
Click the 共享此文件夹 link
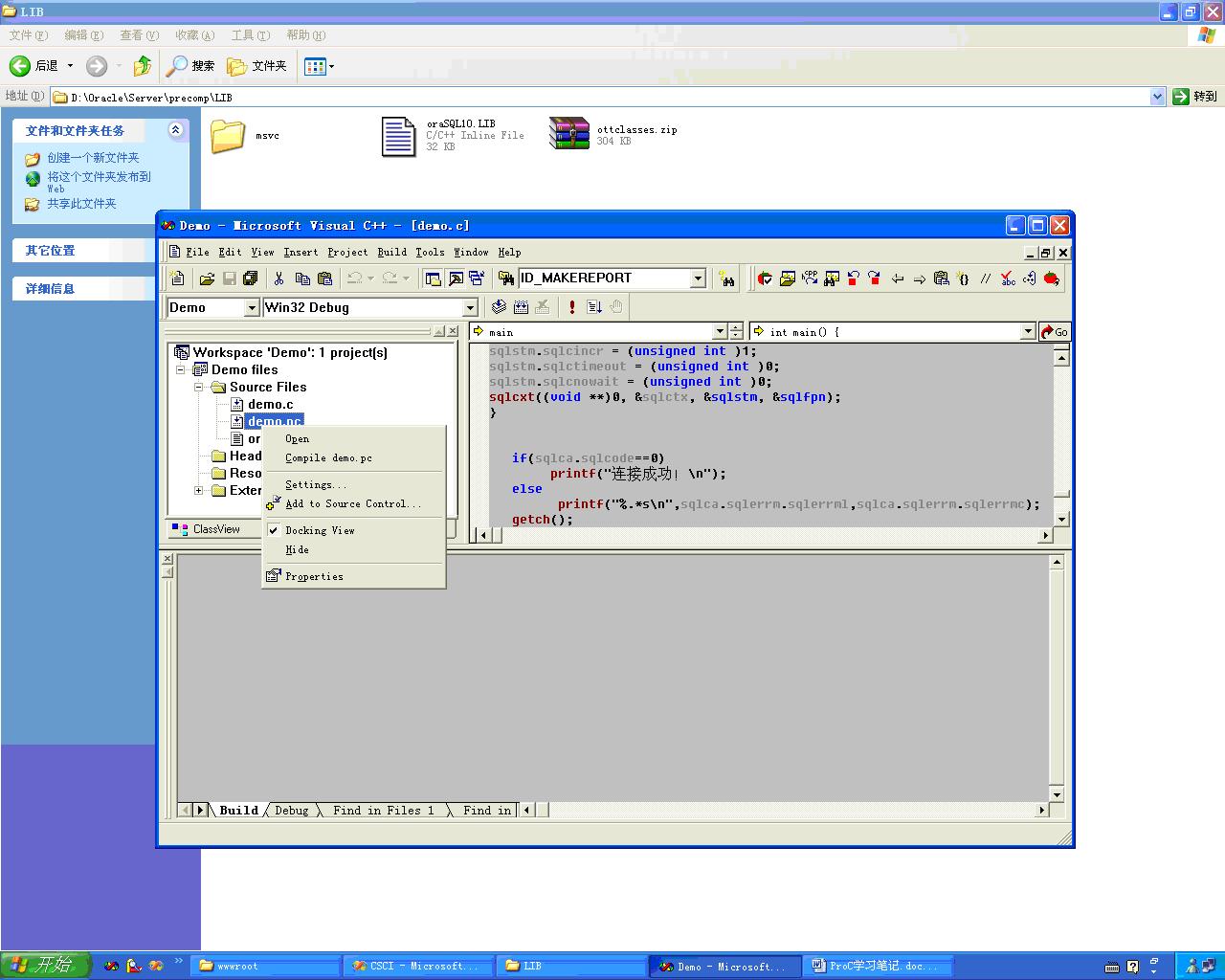[81, 204]
